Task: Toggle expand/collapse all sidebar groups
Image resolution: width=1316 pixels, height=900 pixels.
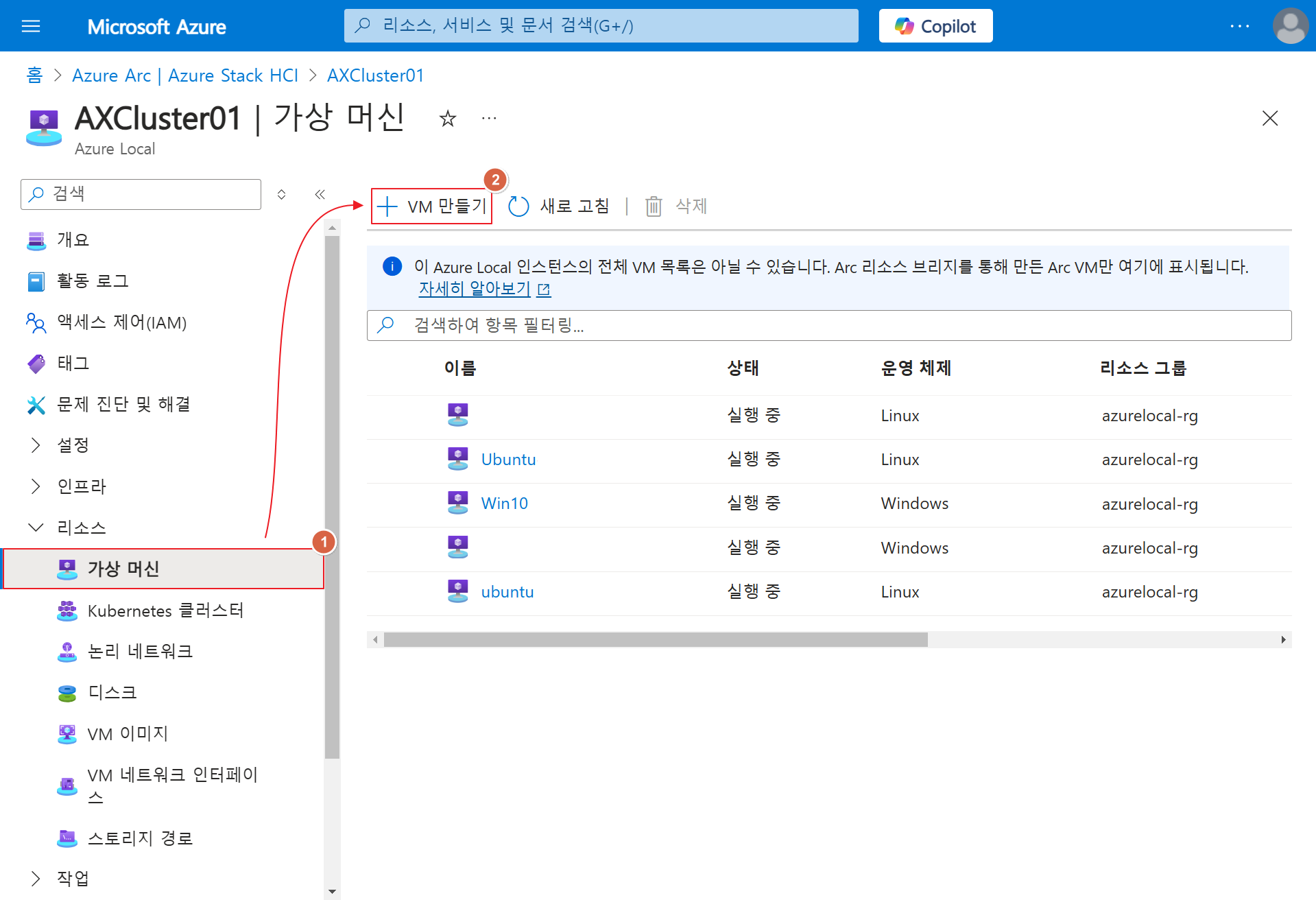Action: pyautogui.click(x=281, y=194)
